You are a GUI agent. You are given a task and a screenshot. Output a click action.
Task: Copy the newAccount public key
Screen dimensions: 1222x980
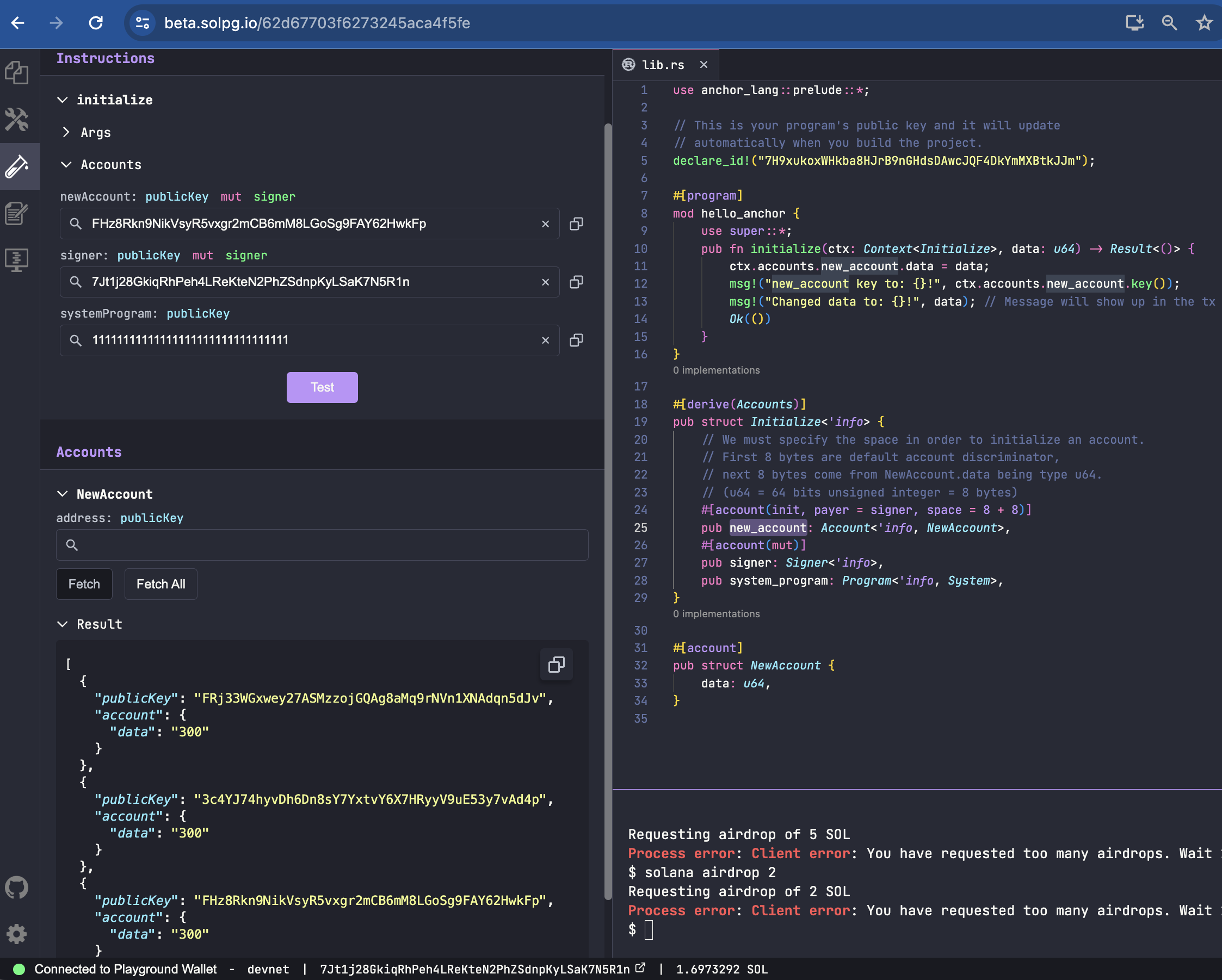576,224
